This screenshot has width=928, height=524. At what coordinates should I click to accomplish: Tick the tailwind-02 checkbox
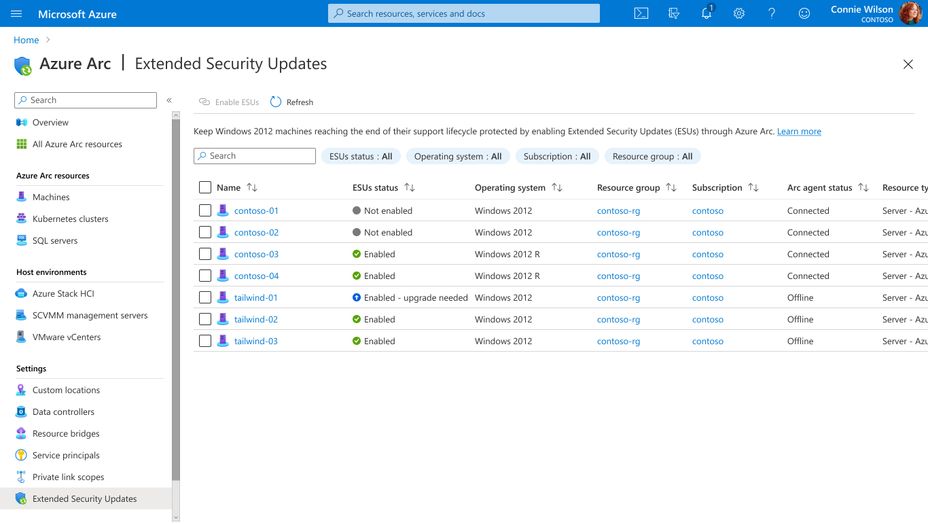click(205, 319)
